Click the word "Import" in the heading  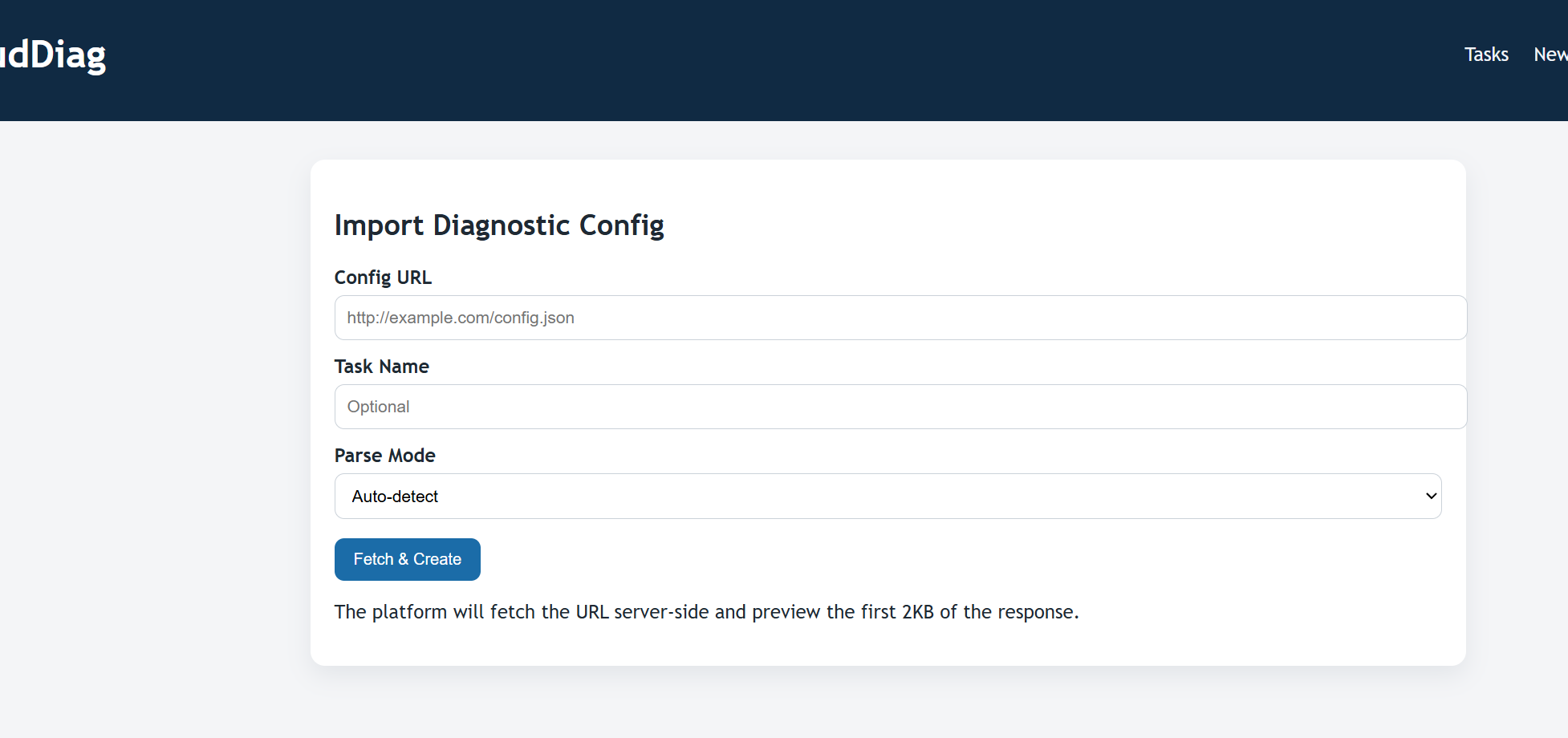[379, 225]
